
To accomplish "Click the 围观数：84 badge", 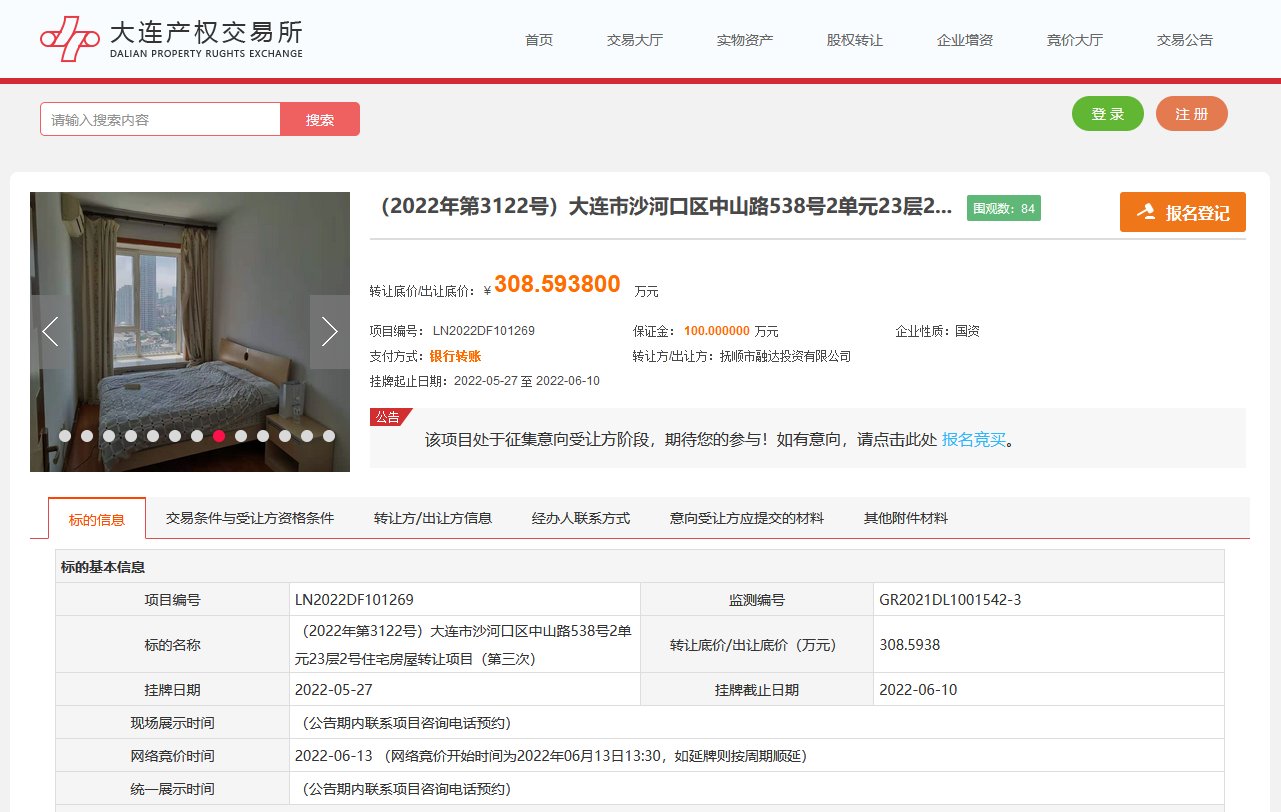I will (x=1004, y=209).
